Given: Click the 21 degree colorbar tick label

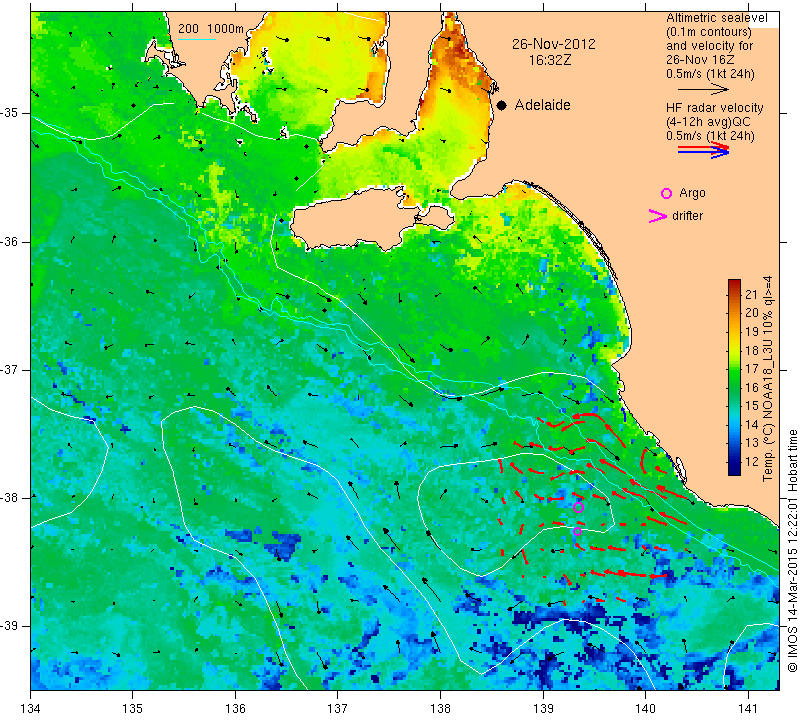Looking at the screenshot, I should coord(752,294).
